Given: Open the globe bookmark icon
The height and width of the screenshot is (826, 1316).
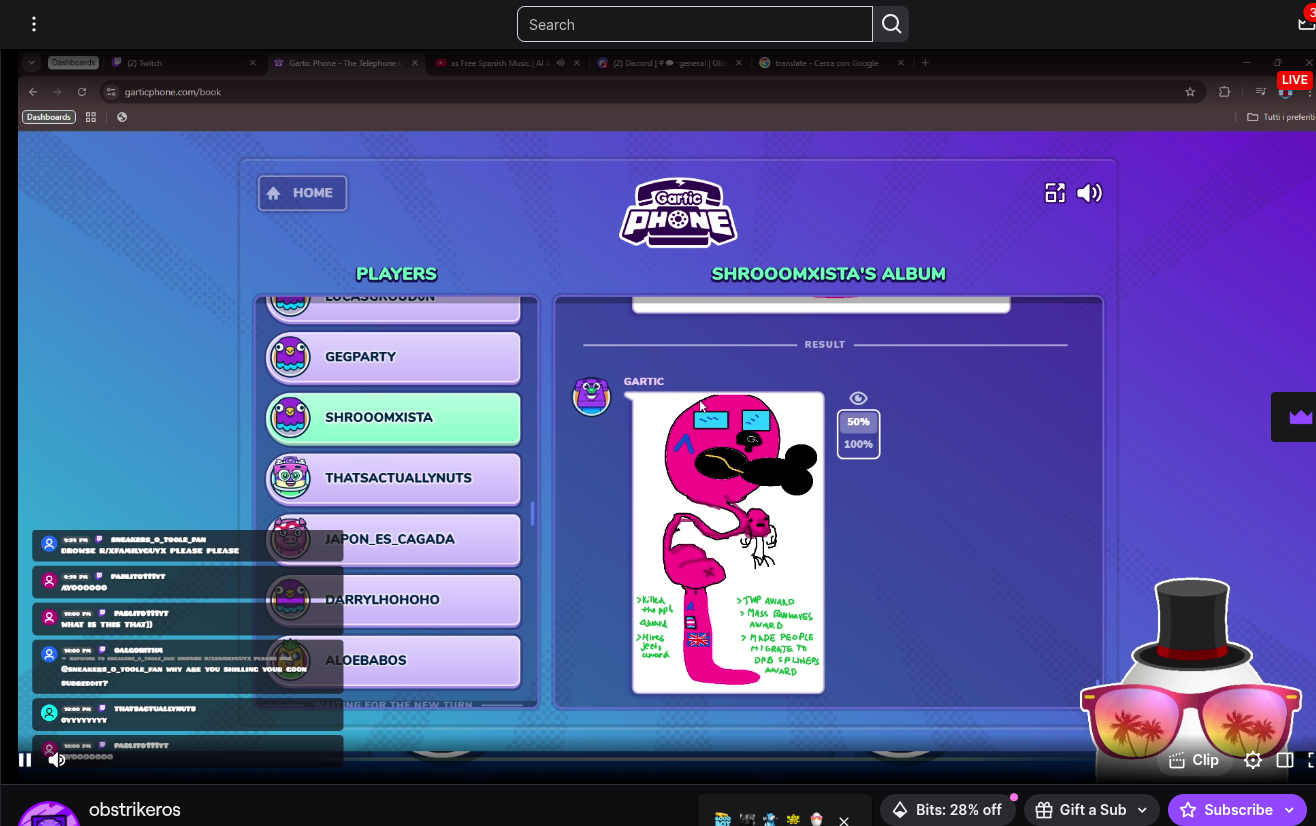Looking at the screenshot, I should [x=122, y=117].
